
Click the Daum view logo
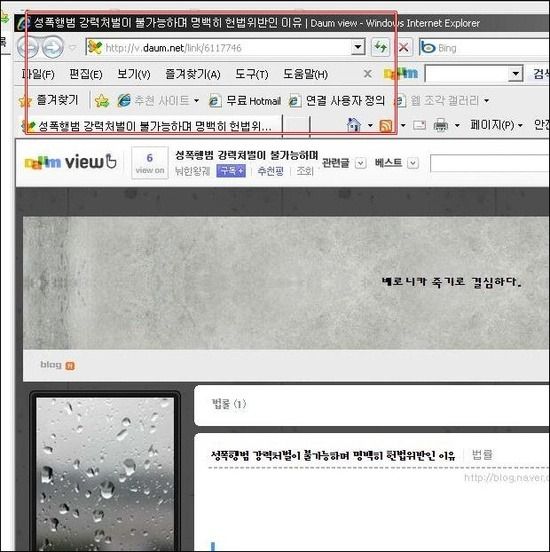click(x=70, y=162)
